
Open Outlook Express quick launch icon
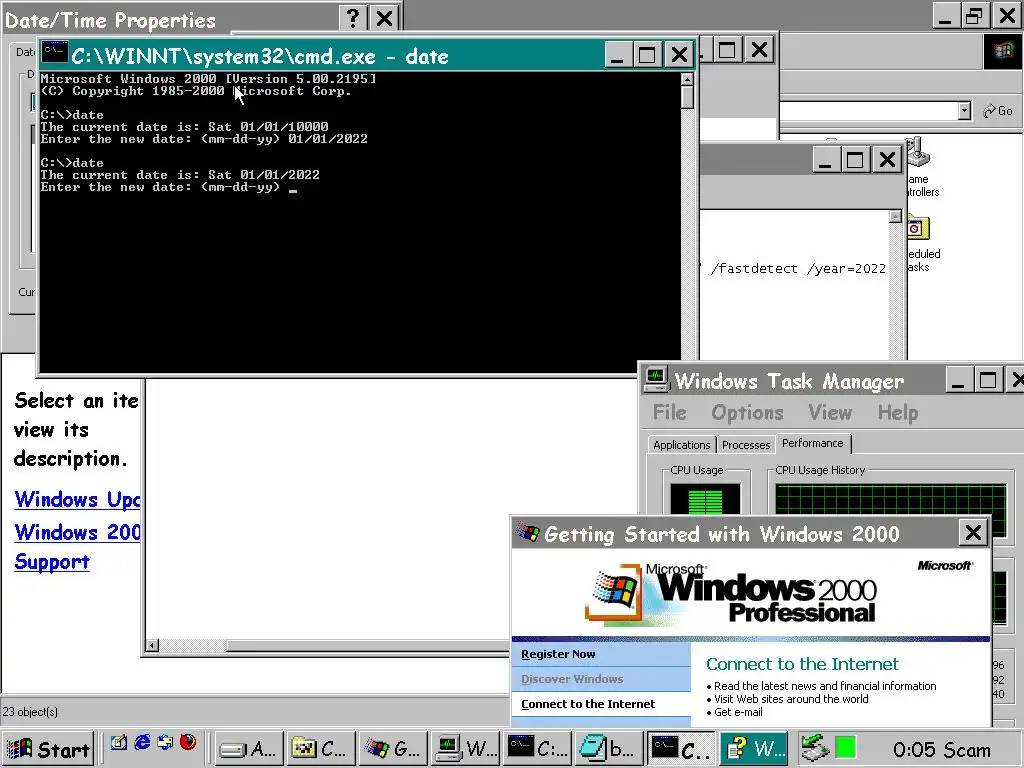[165, 742]
